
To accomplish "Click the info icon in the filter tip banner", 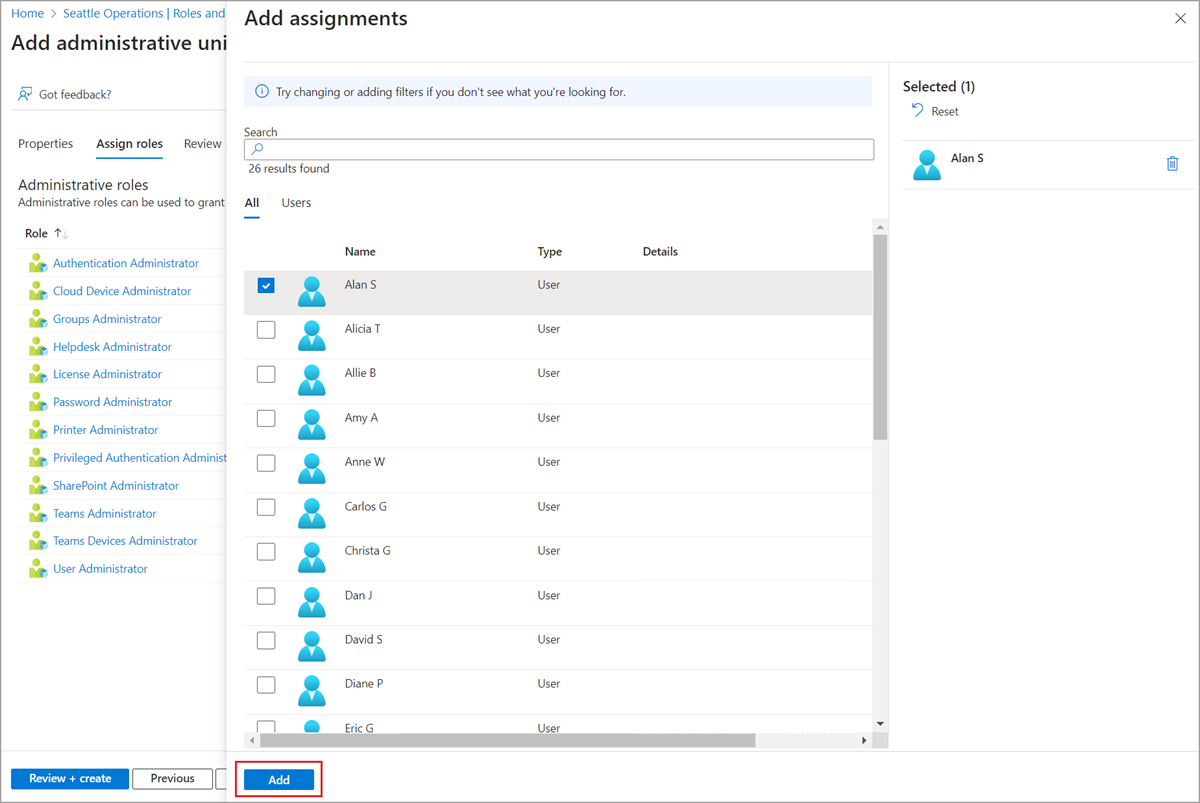I will [262, 91].
